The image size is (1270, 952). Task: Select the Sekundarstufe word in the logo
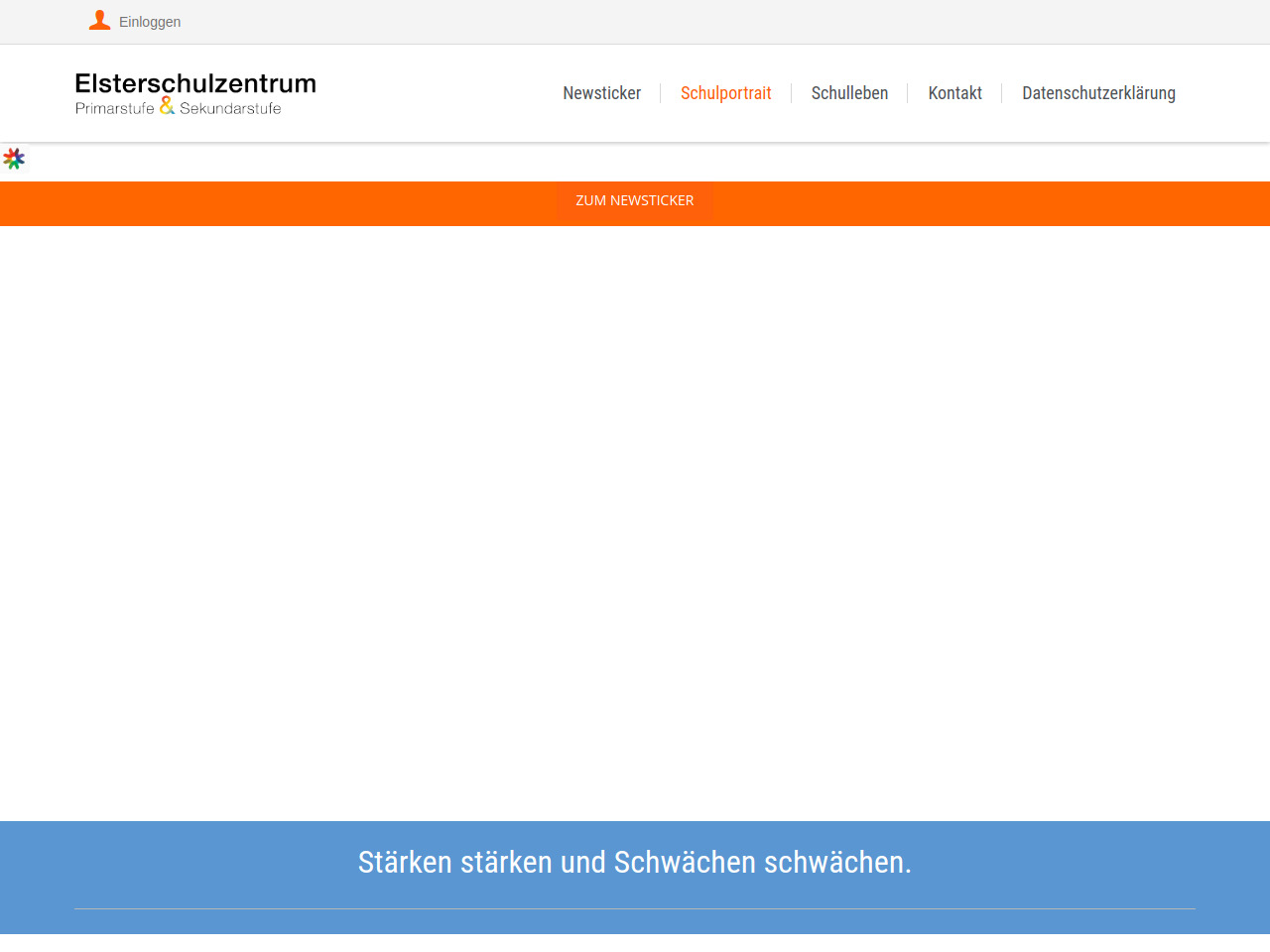tap(230, 108)
